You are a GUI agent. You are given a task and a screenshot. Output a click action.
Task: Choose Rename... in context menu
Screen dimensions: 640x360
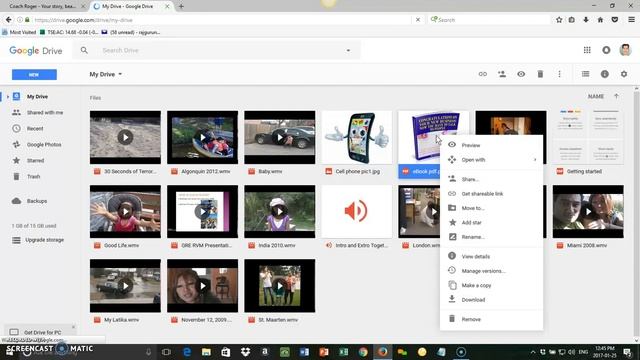[x=491, y=237]
